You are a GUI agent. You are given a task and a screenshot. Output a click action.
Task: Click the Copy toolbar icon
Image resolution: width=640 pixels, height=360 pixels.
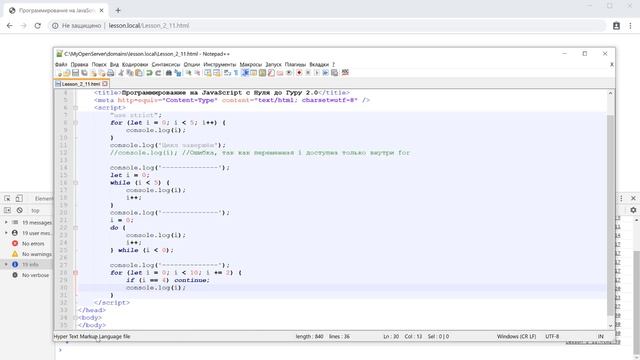[x=130, y=73]
